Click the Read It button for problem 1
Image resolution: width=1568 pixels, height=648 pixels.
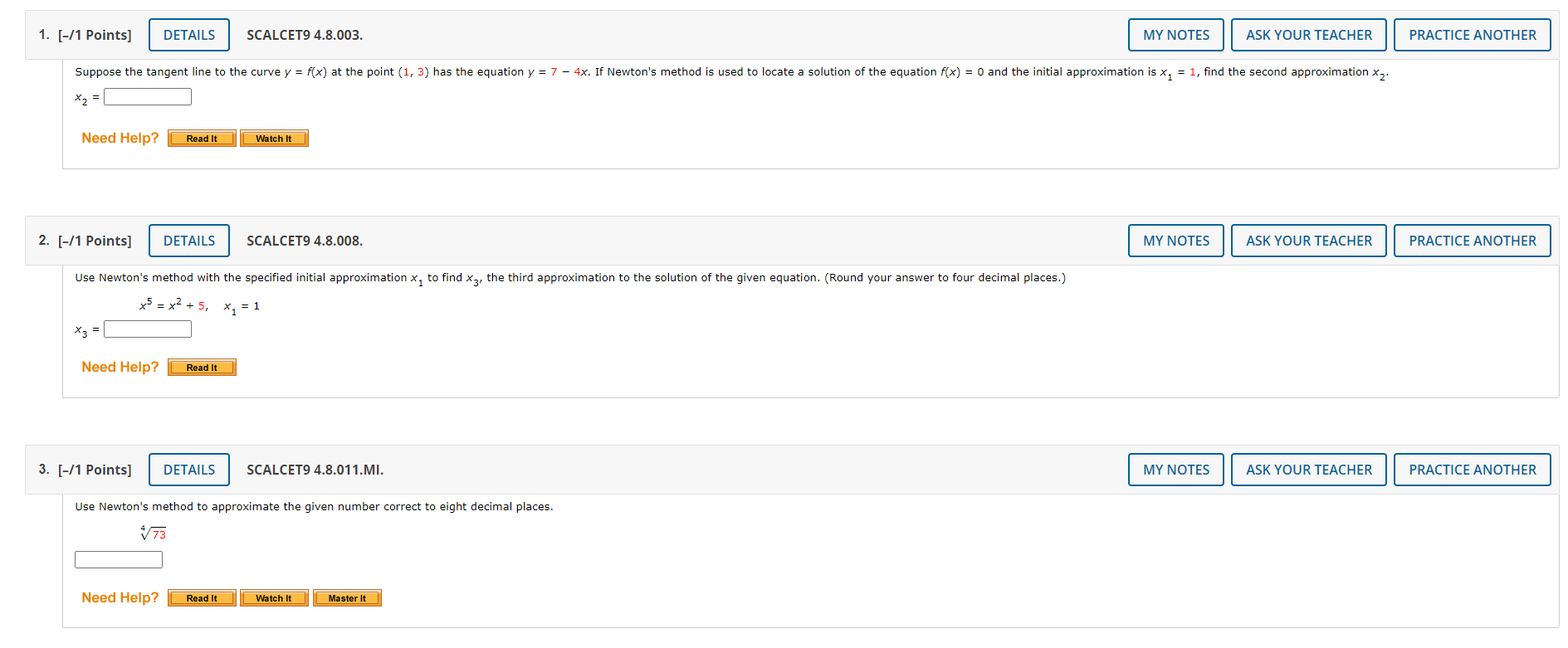pyautogui.click(x=201, y=138)
